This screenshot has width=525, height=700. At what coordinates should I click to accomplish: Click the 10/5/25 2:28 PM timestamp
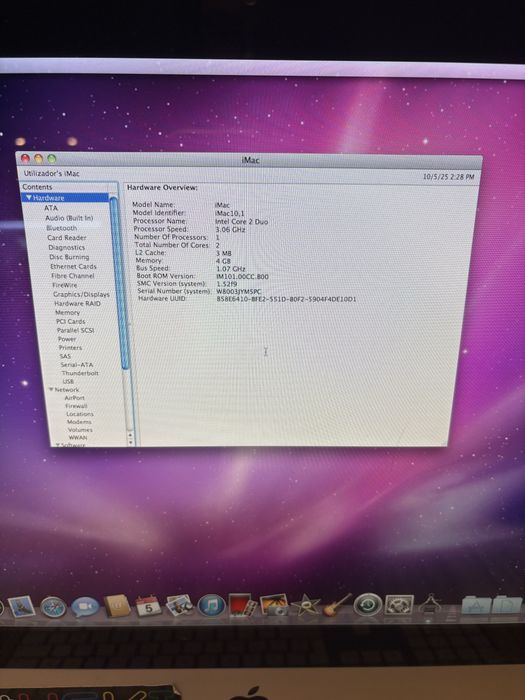click(x=449, y=177)
